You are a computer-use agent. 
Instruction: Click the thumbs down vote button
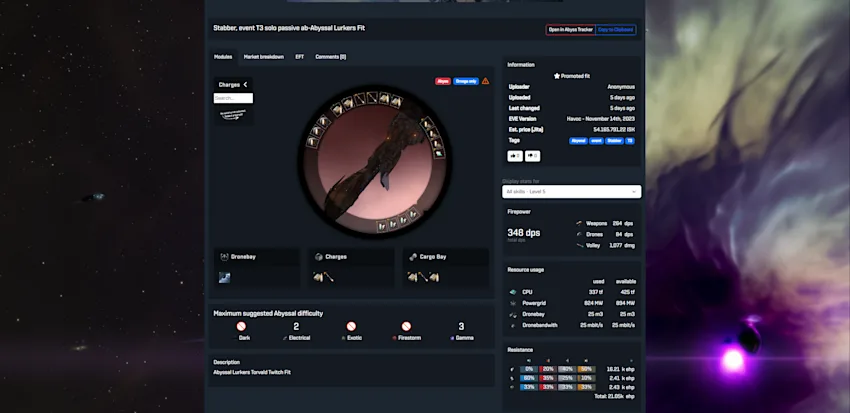pyautogui.click(x=532, y=156)
